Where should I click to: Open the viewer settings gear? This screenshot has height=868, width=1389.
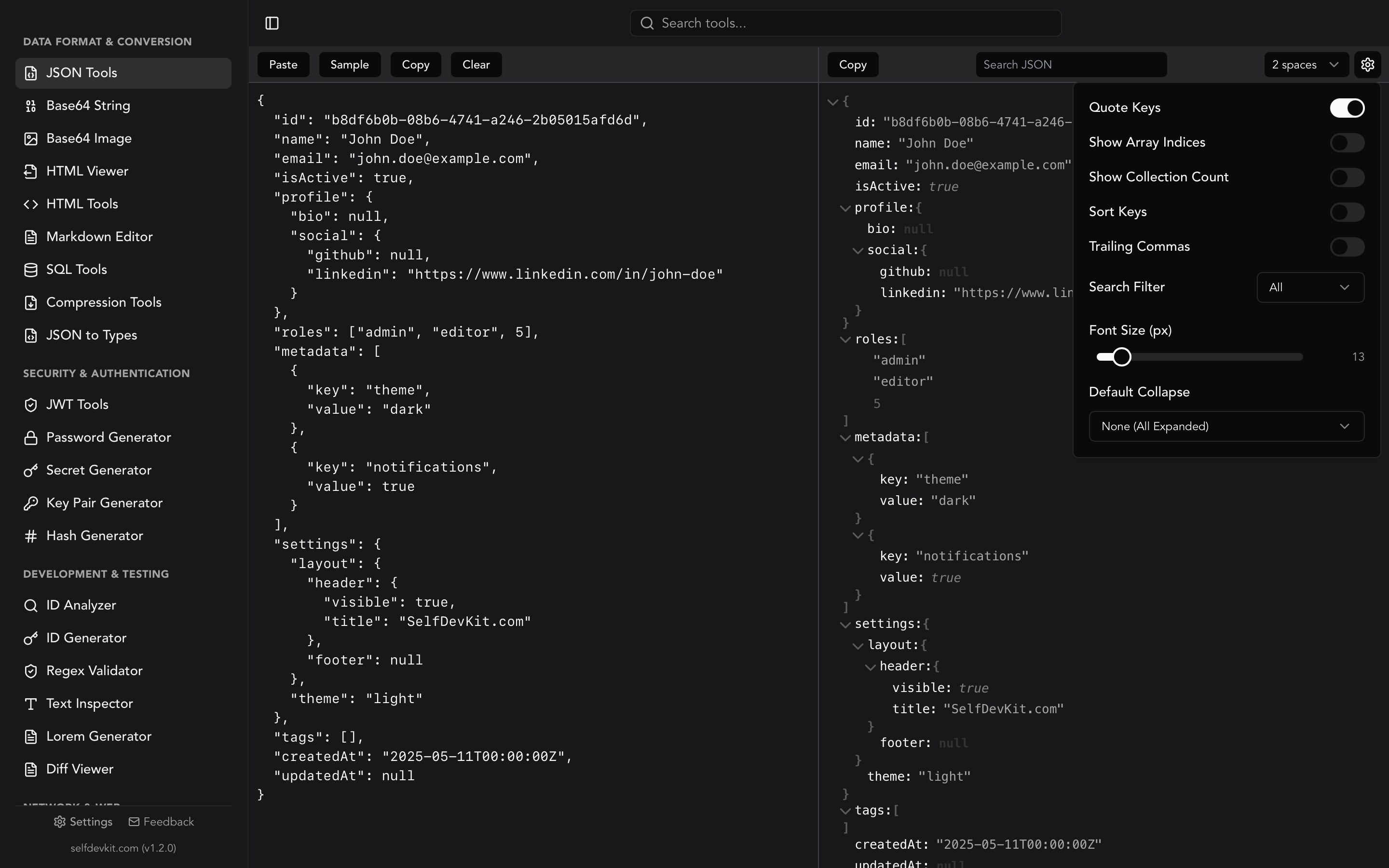pyautogui.click(x=1367, y=64)
